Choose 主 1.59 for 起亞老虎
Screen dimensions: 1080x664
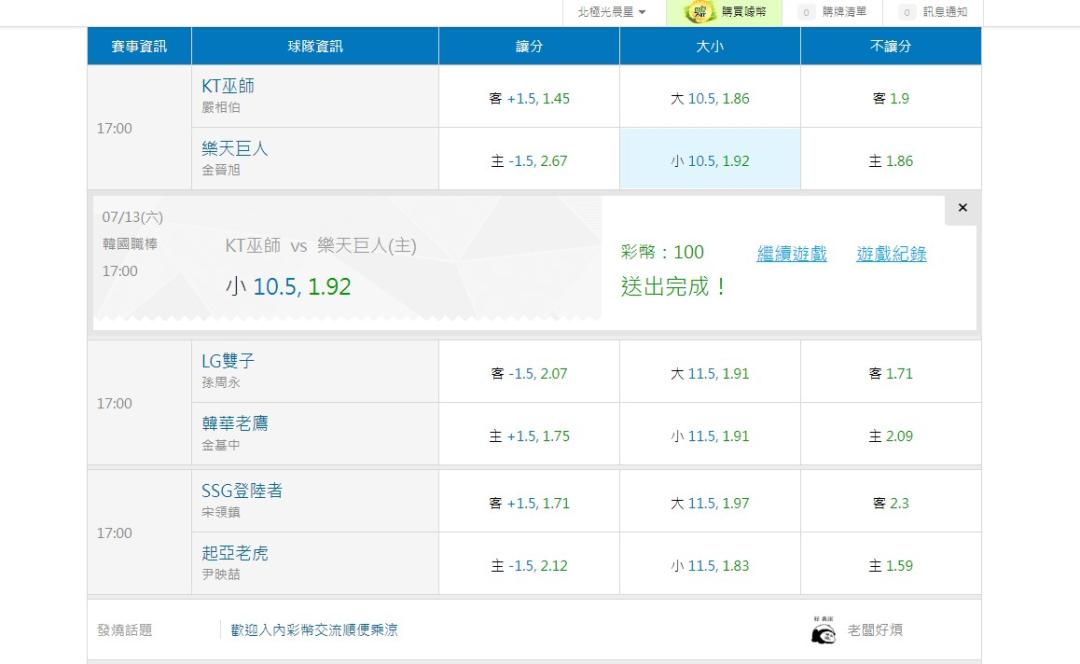891,565
